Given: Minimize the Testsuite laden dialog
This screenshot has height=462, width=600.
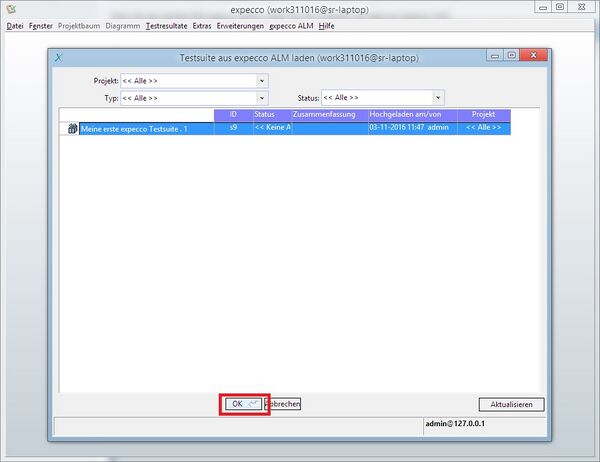Looking at the screenshot, I should point(494,56).
